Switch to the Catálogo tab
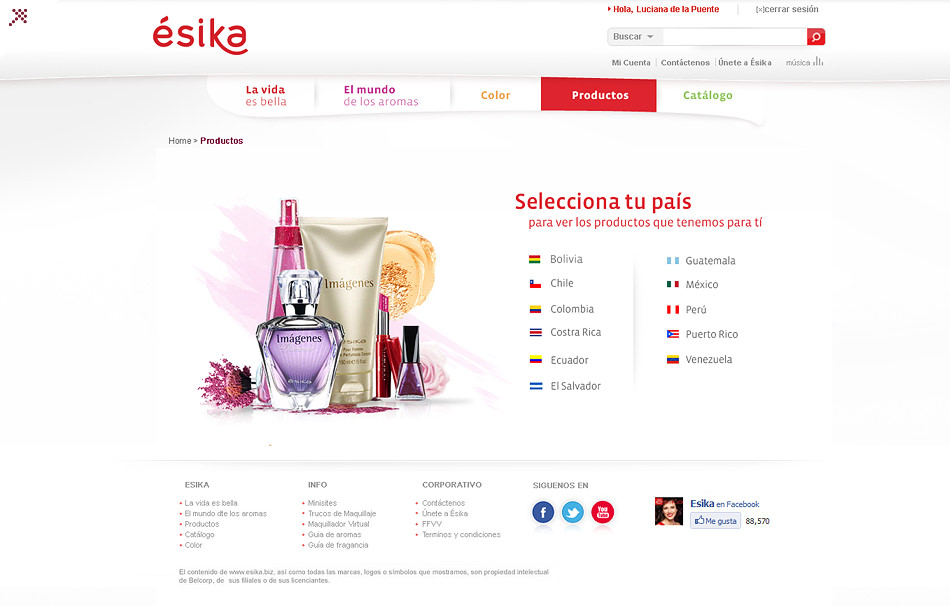950x606 pixels. coord(708,95)
